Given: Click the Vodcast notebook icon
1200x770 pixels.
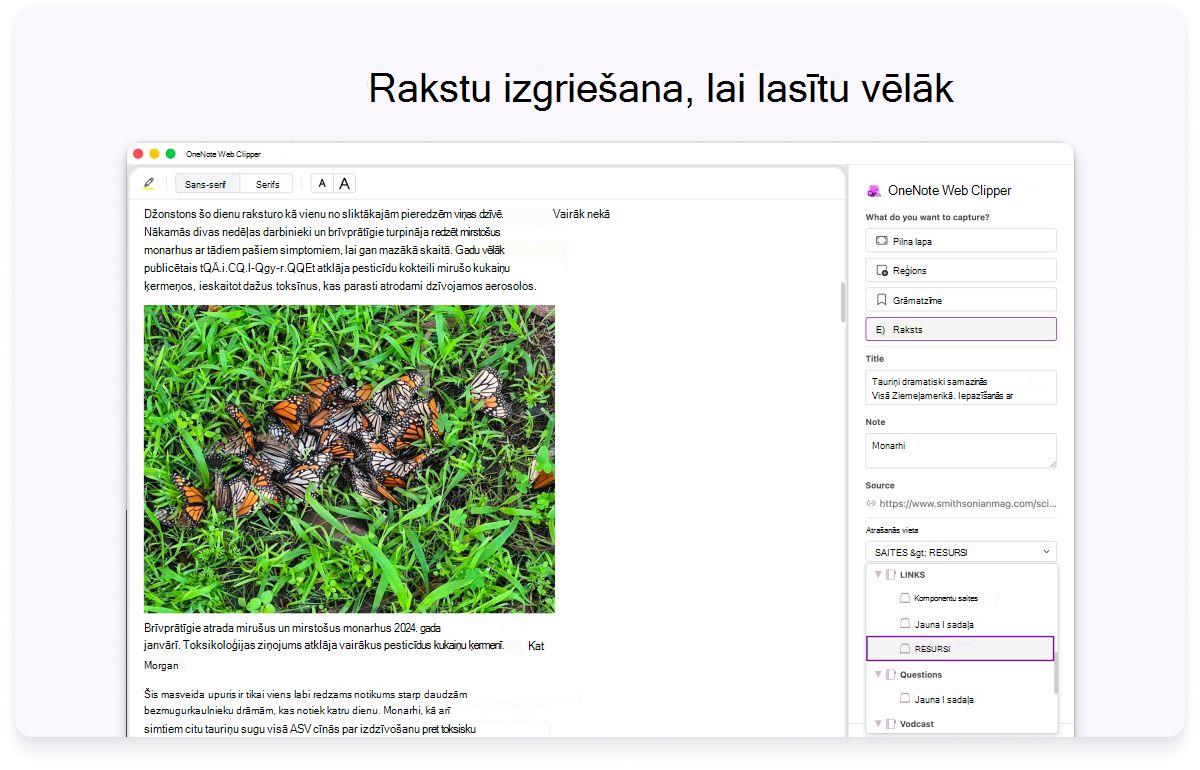Looking at the screenshot, I should tap(891, 723).
